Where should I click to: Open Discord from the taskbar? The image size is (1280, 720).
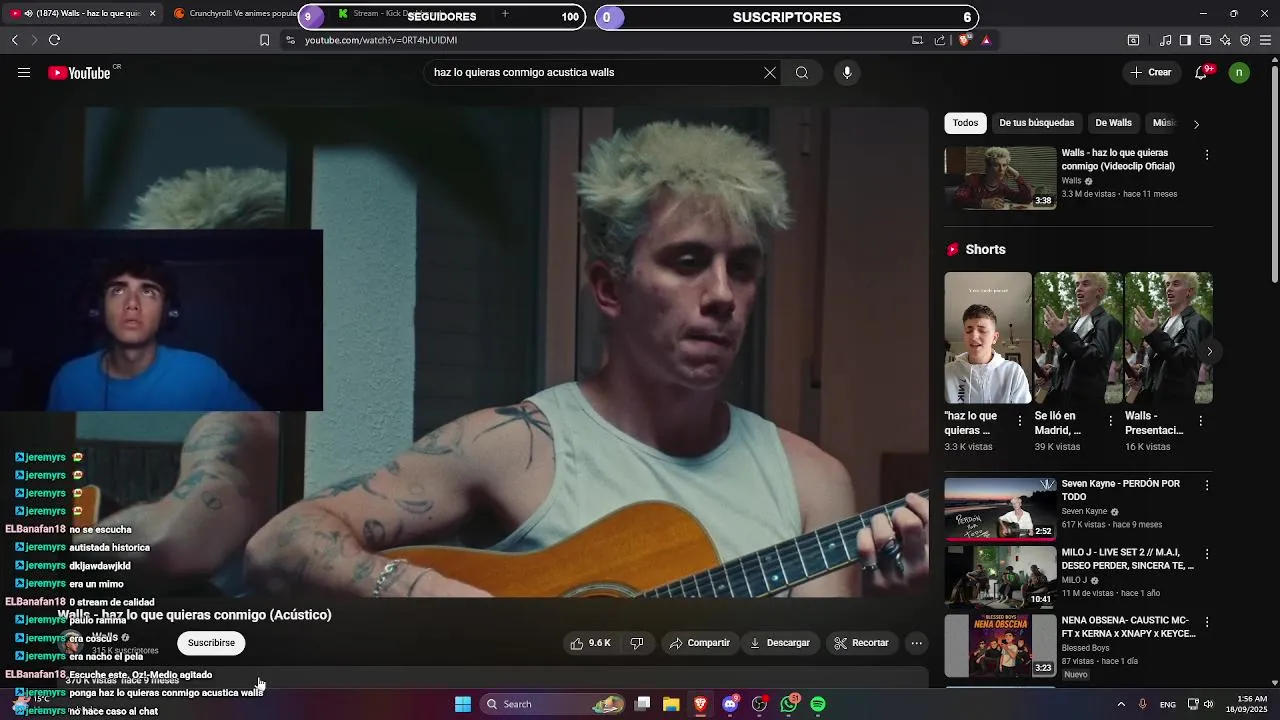click(730, 704)
